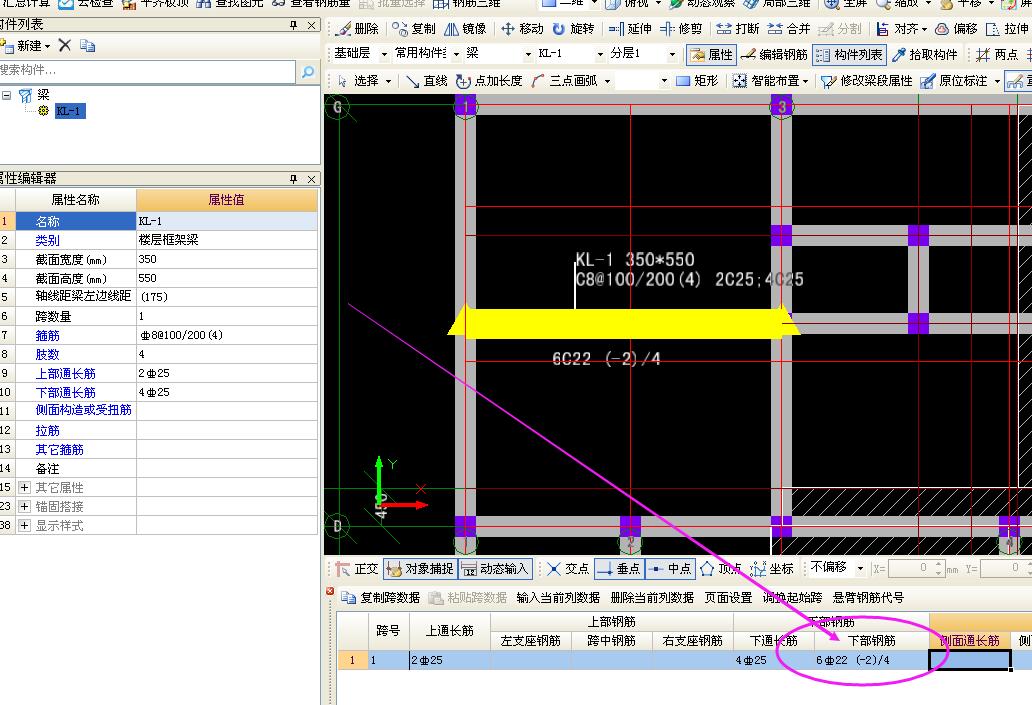1032x705 pixels.
Task: Toggle the 构件列表 component list button
Action: click(x=850, y=55)
